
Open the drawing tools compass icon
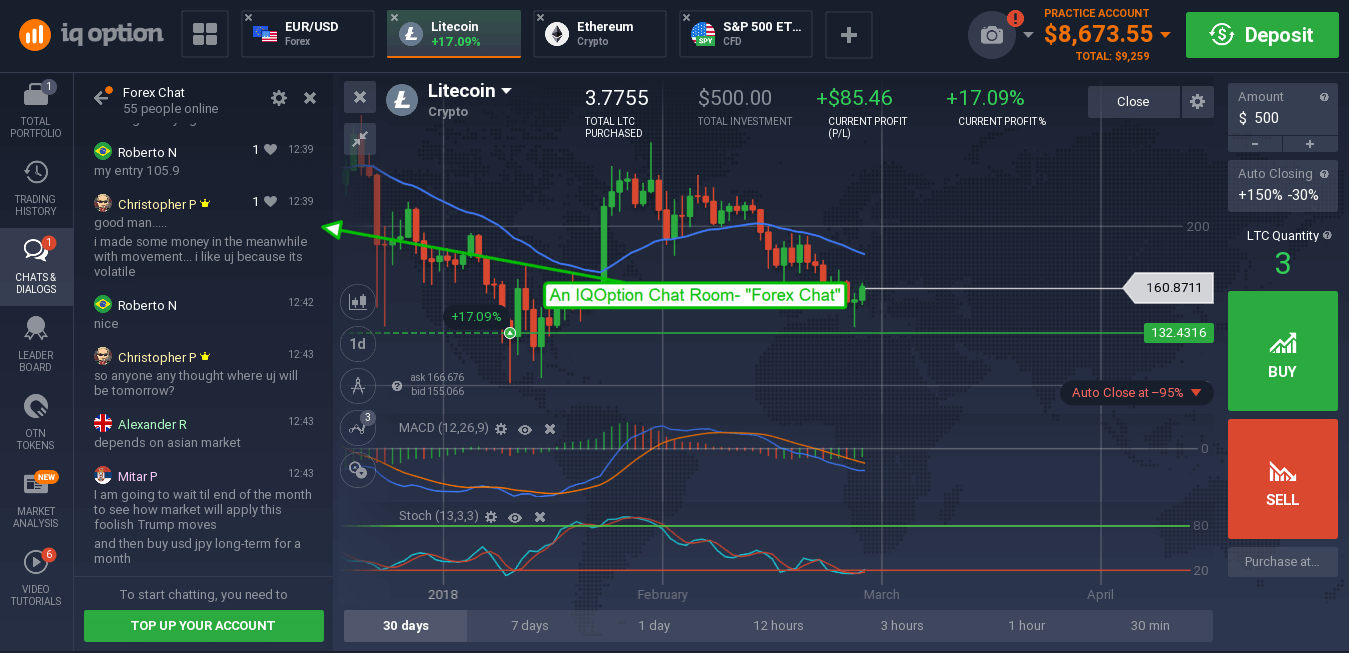[x=357, y=385]
